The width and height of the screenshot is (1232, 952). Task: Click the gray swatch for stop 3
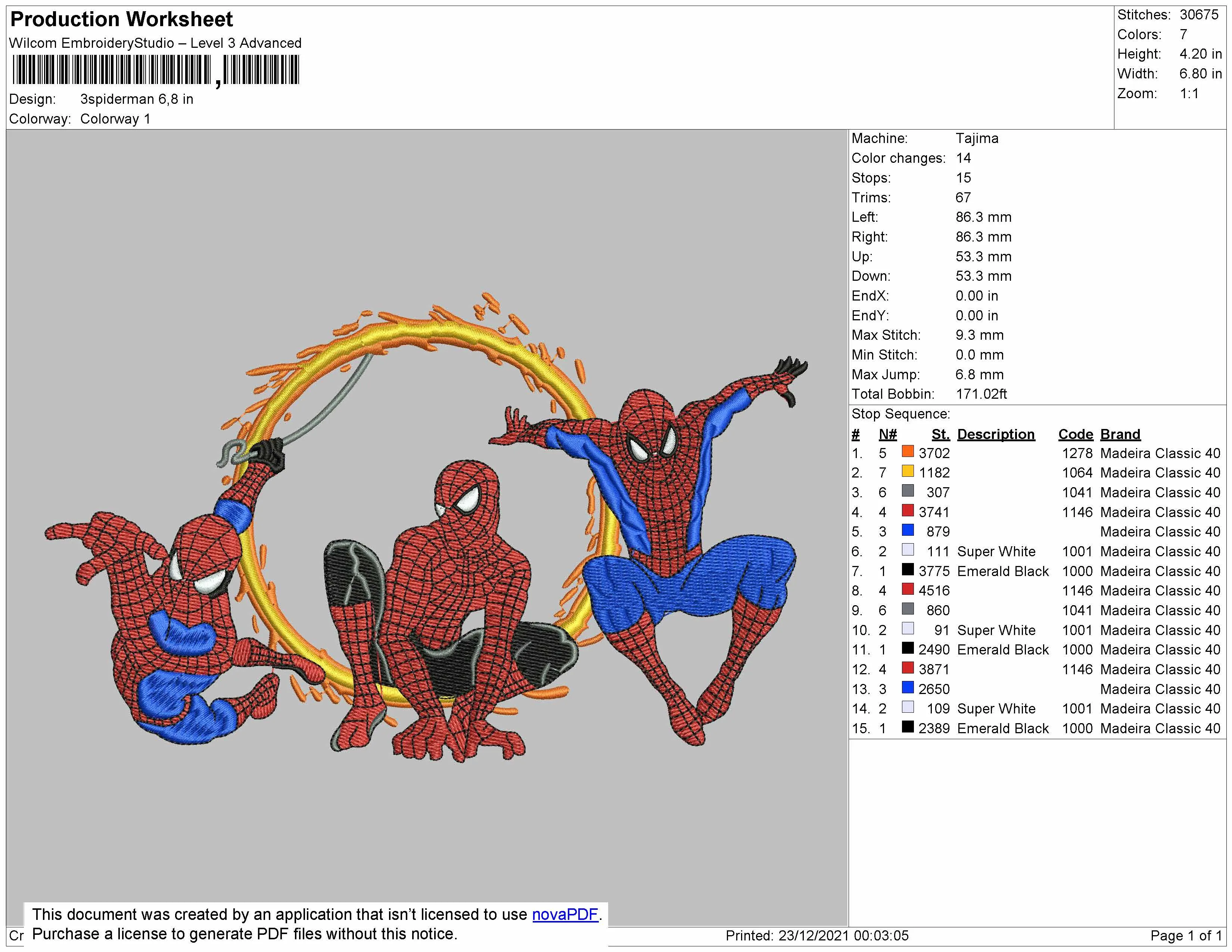[x=908, y=491]
